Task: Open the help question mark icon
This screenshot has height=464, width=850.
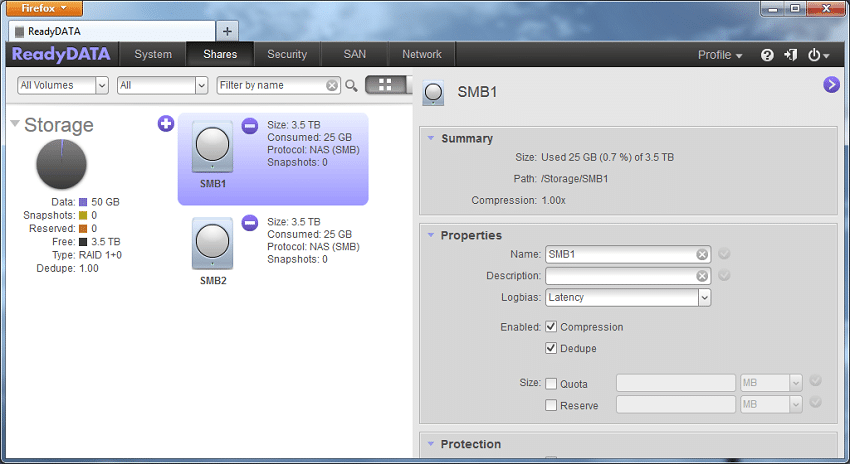Action: pos(767,55)
